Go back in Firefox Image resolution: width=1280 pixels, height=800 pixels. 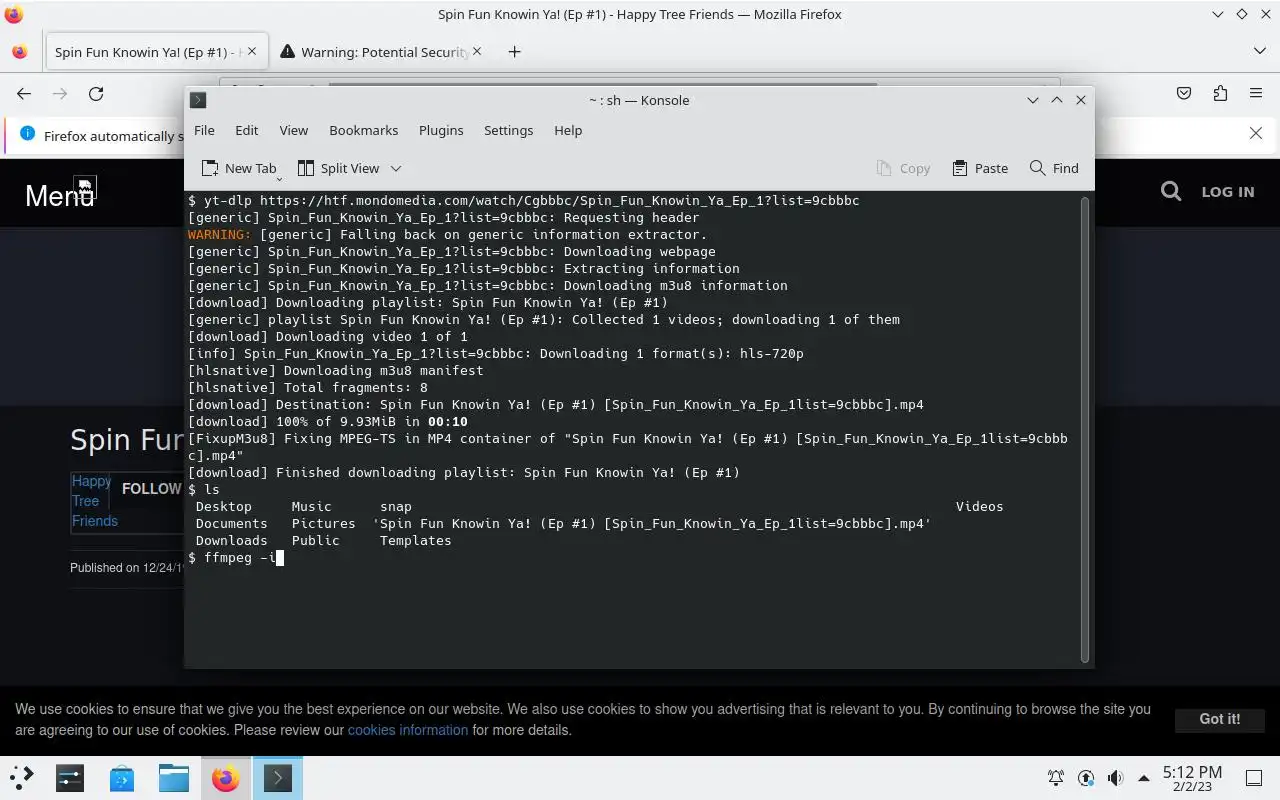[x=24, y=93]
